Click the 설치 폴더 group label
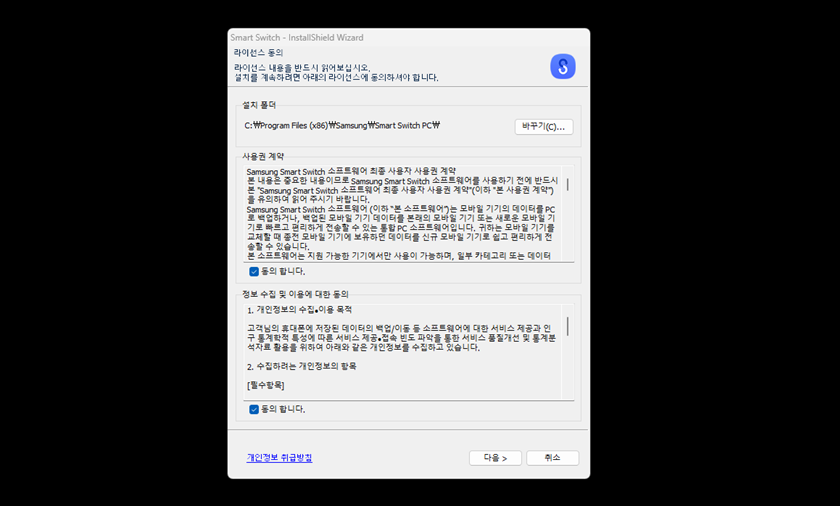The height and width of the screenshot is (506, 840). pos(259,105)
